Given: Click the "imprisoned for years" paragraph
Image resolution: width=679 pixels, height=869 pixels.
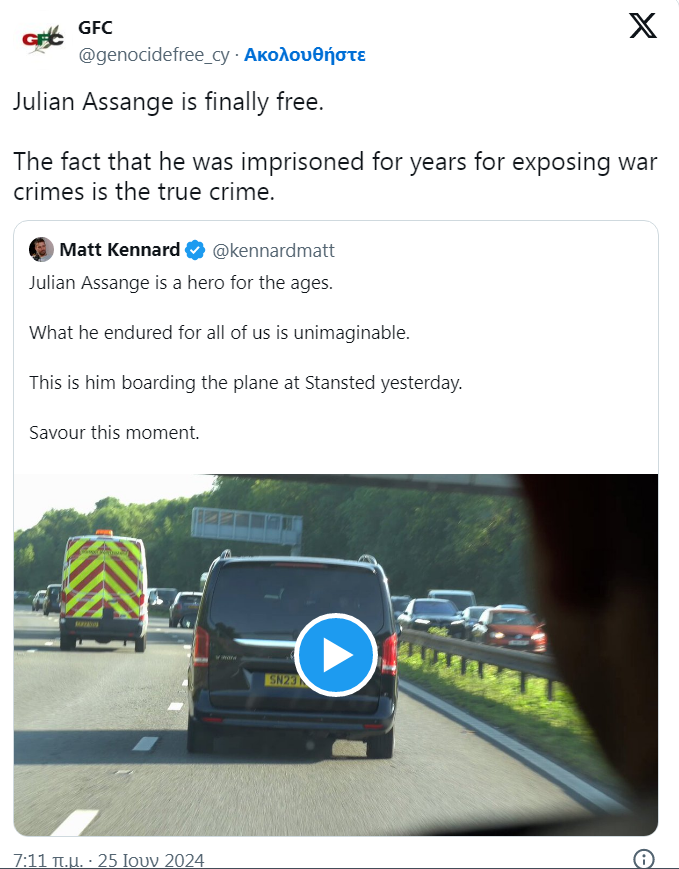Looking at the screenshot, I should (335, 177).
